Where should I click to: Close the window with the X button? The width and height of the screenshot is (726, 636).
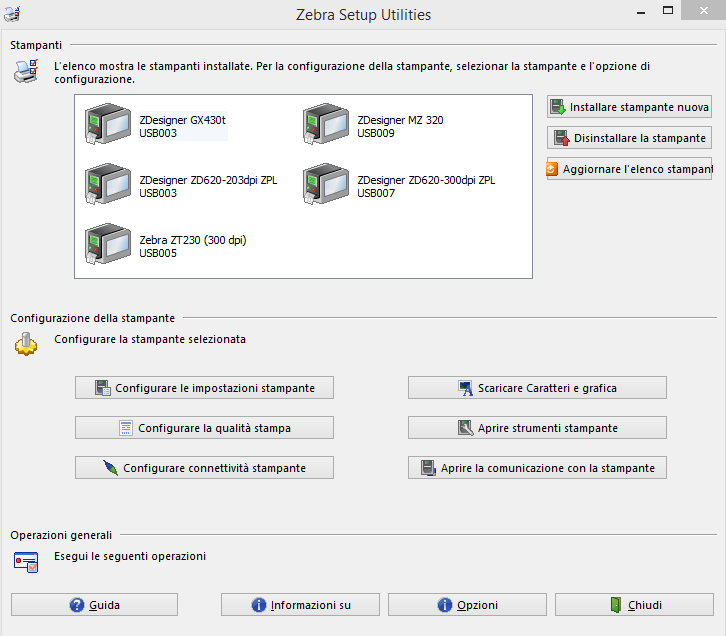pos(703,10)
